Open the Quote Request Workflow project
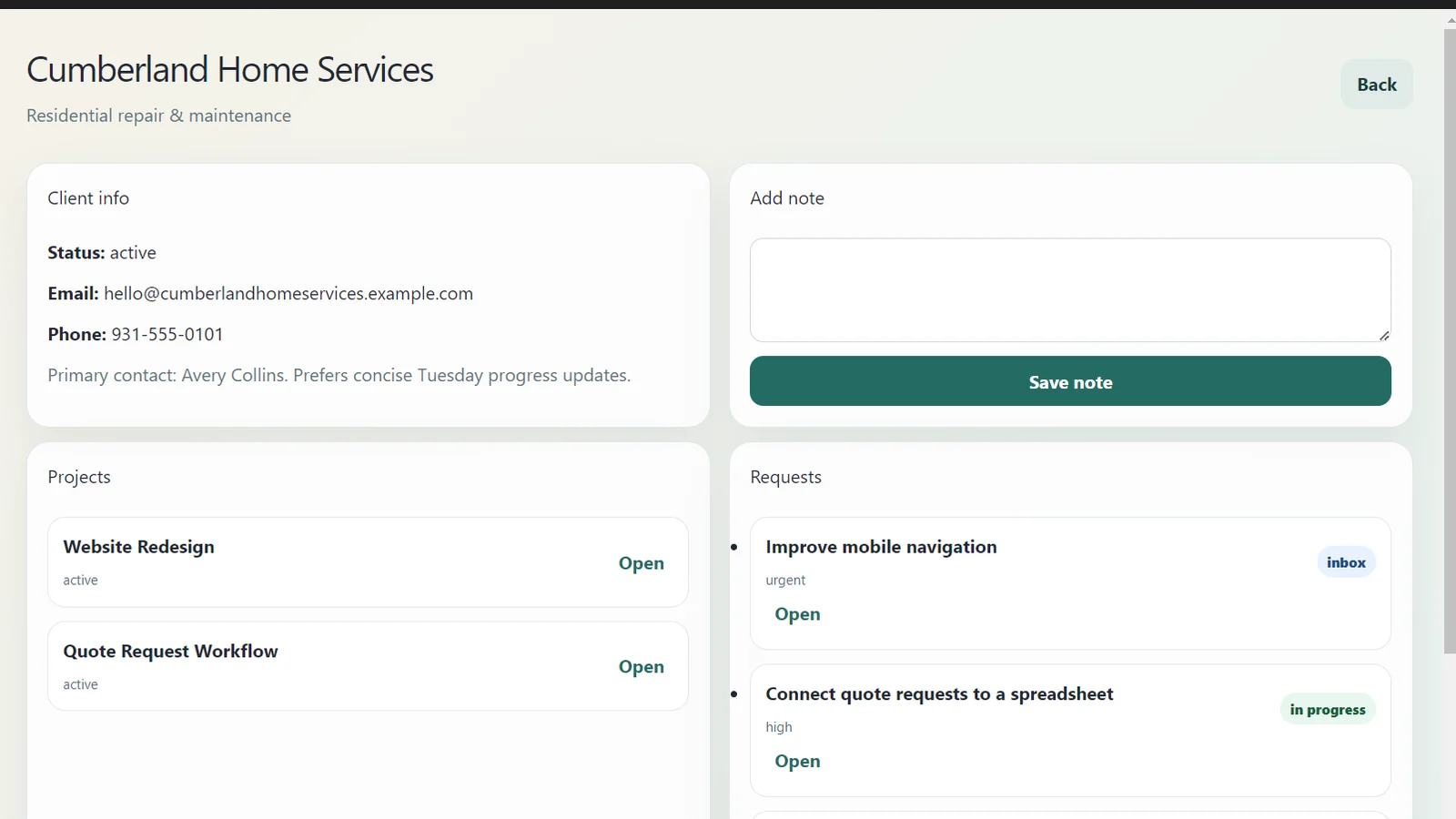The image size is (1456, 819). click(x=641, y=667)
